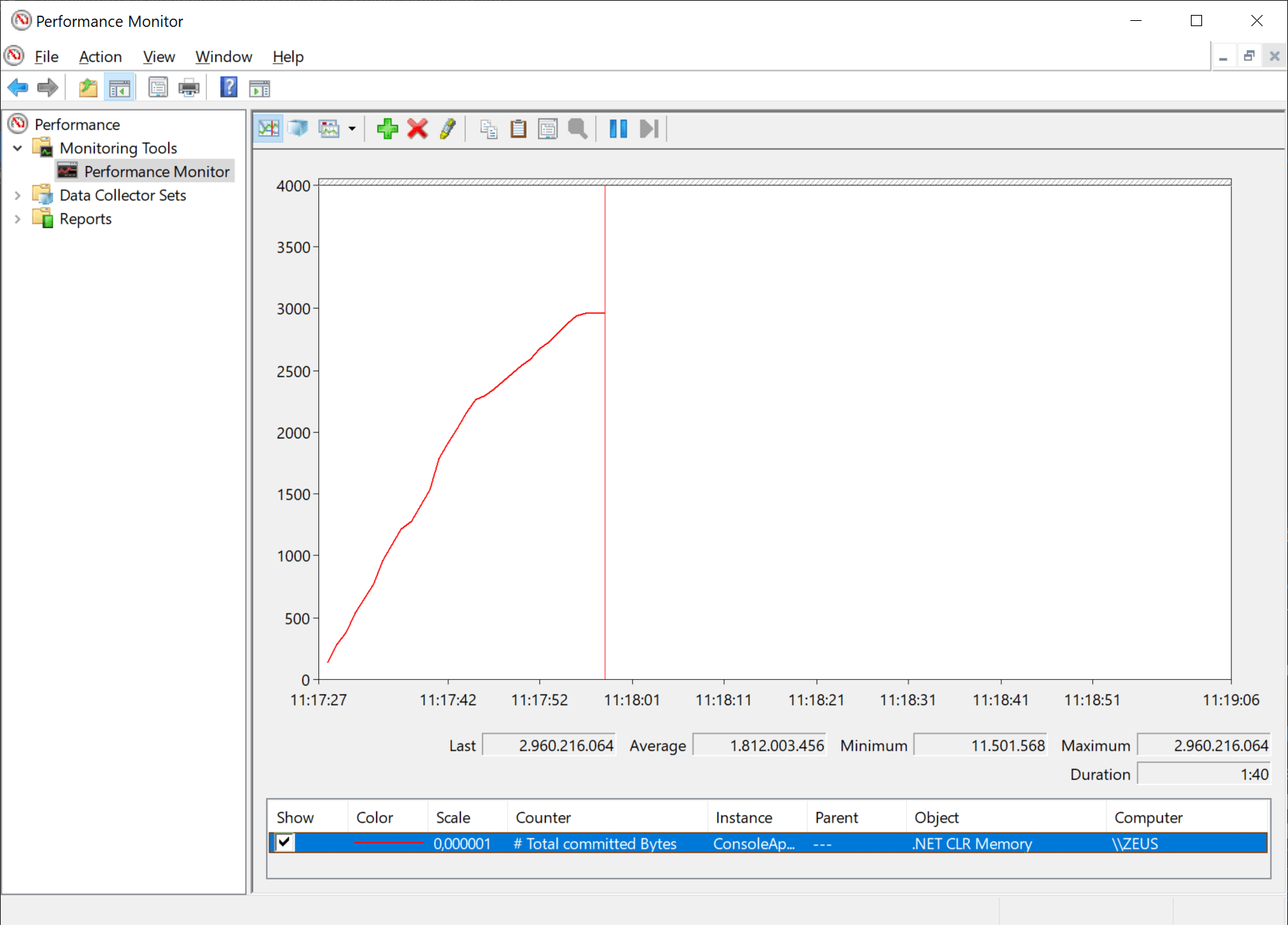Freeze the display with the pause button
Screen dimensions: 1288x925
coord(618,129)
